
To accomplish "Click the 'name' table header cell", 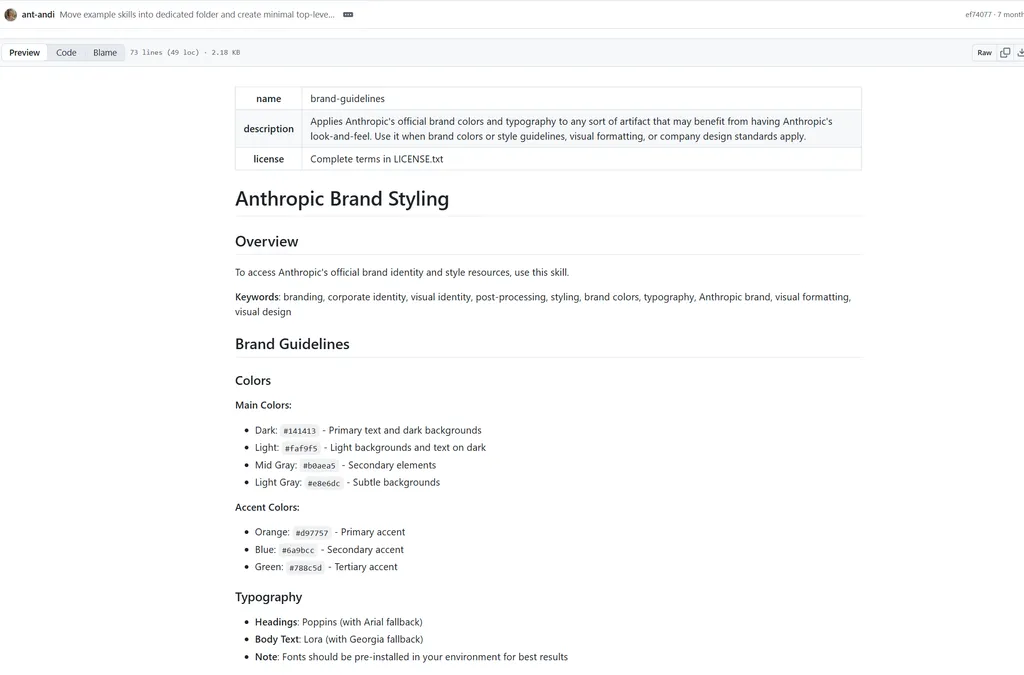I will (x=268, y=99).
